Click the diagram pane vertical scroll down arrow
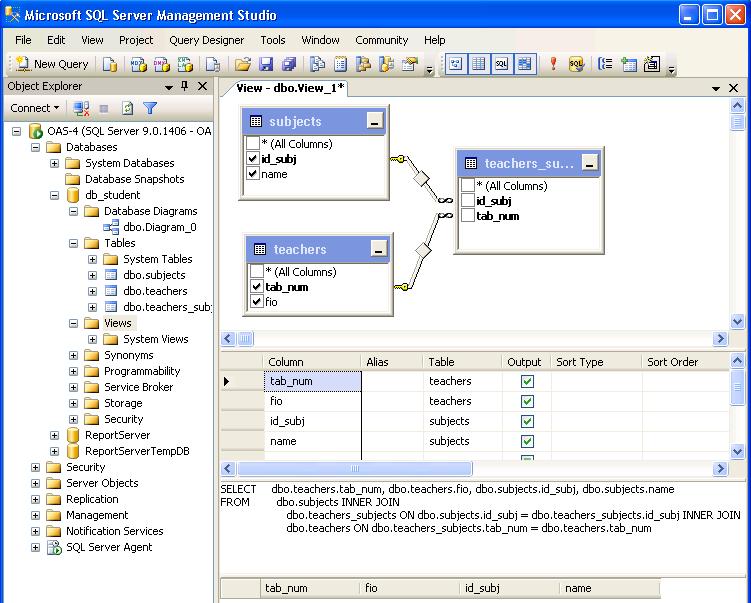751x603 pixels. [x=738, y=321]
